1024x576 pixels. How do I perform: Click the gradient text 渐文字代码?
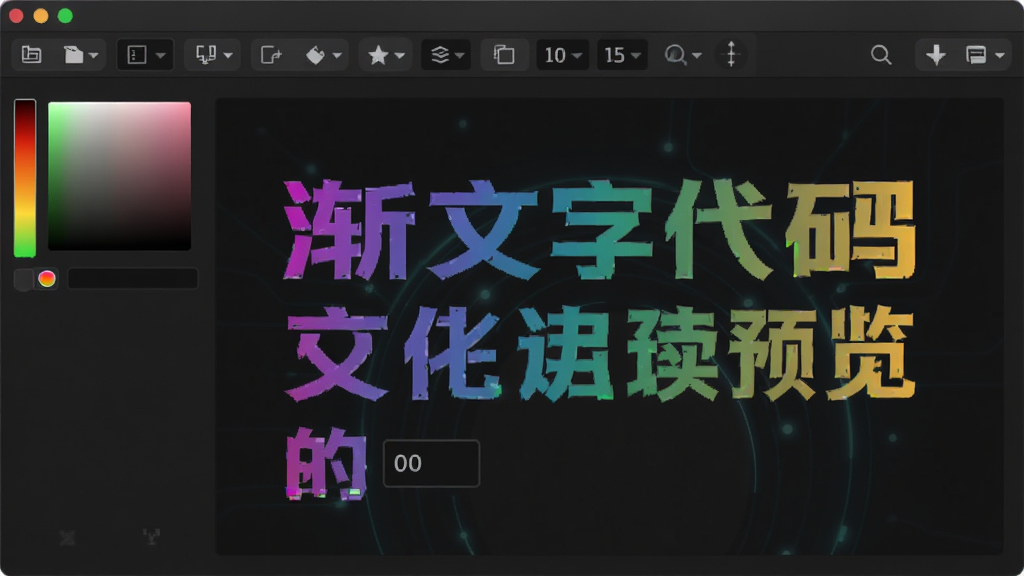point(600,230)
